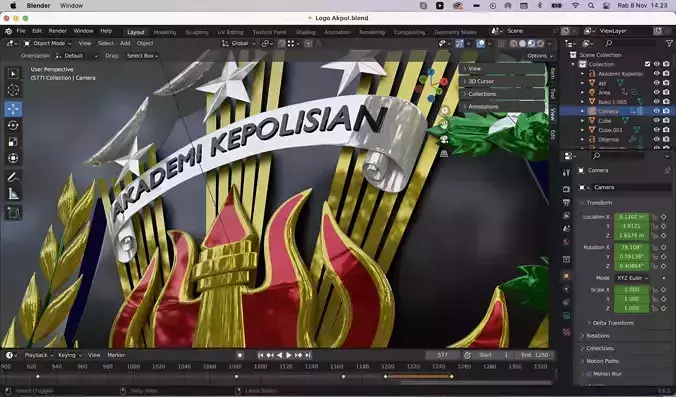
Task: Open the viewport Options popover
Action: [x=540, y=56]
